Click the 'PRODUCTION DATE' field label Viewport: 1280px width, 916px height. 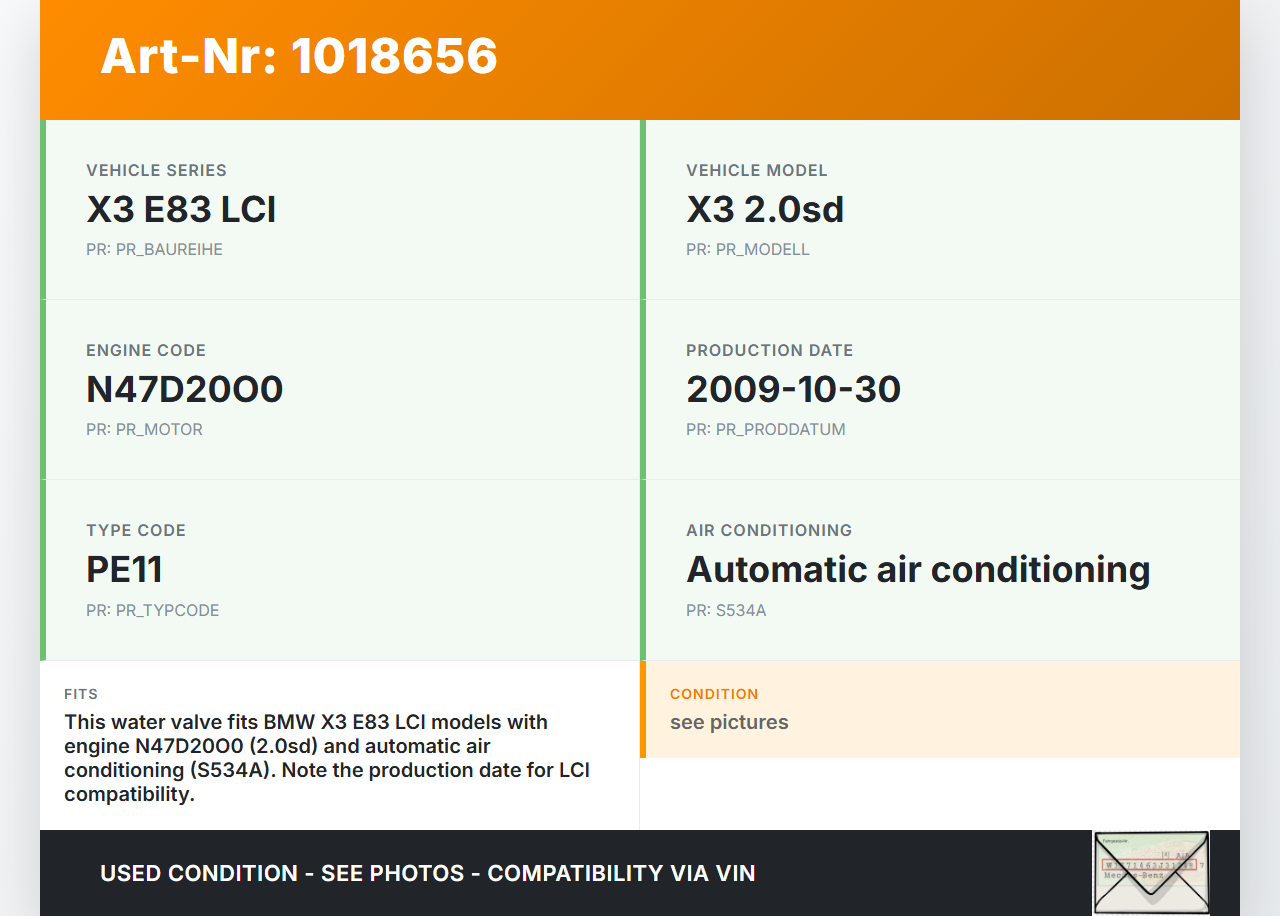[770, 350]
